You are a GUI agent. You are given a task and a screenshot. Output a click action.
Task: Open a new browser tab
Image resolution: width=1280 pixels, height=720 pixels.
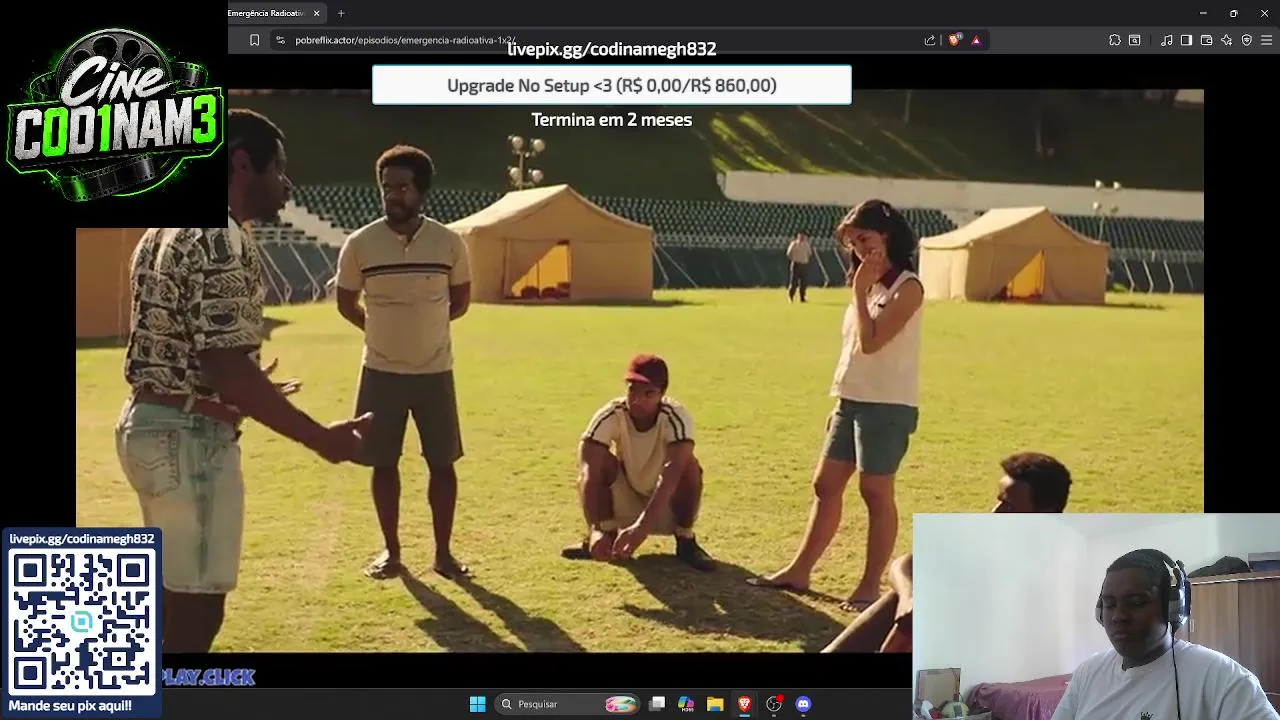341,13
